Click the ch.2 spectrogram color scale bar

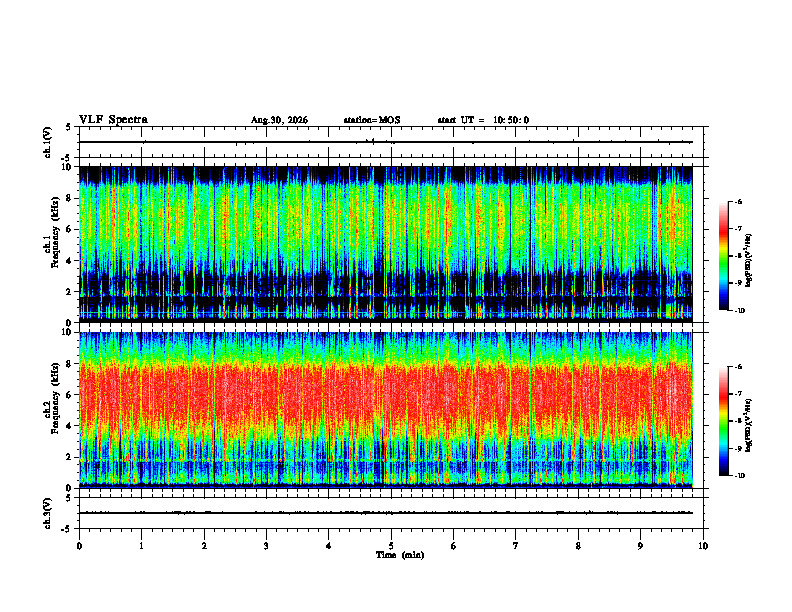pos(723,421)
